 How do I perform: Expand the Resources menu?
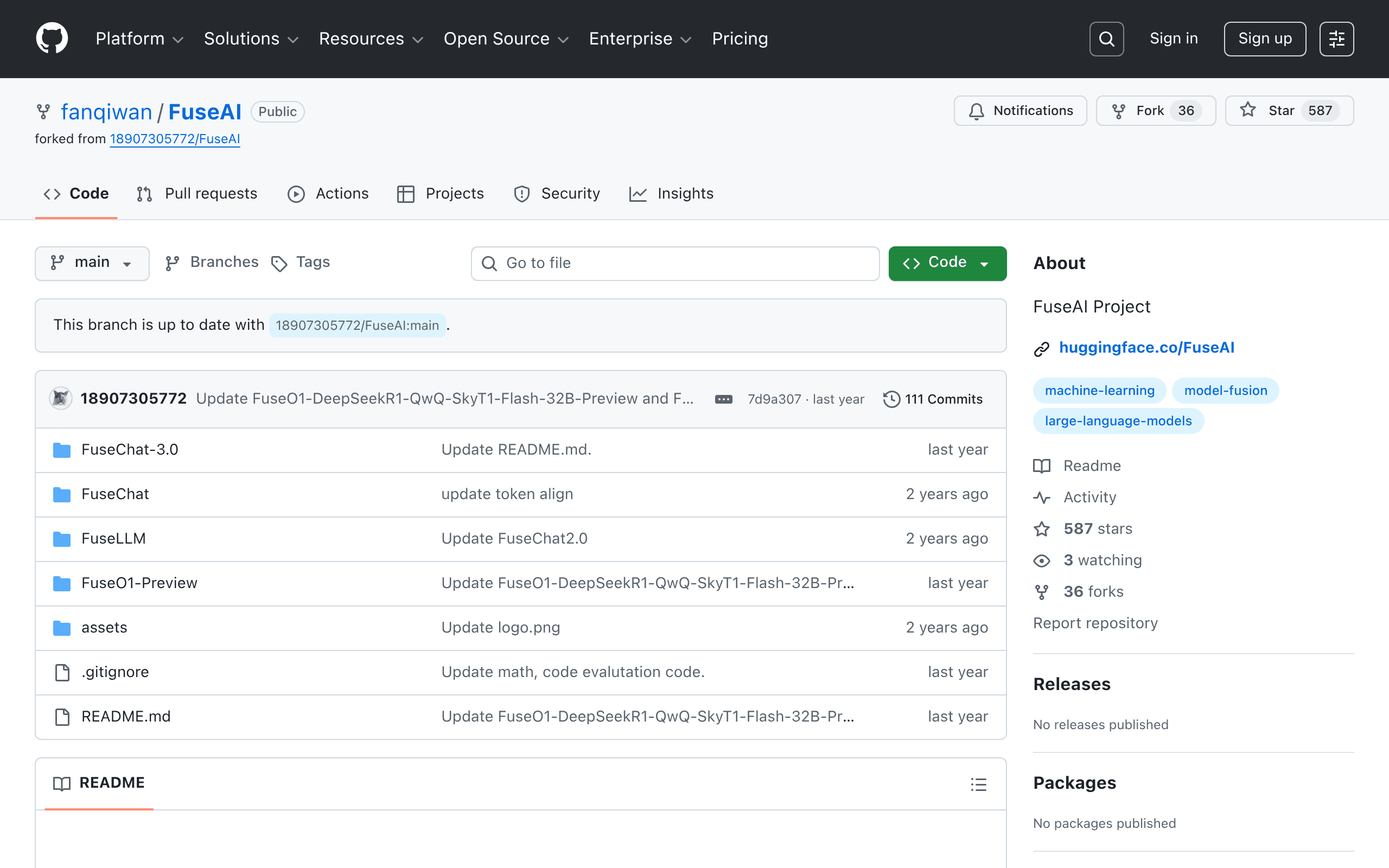pyautogui.click(x=371, y=39)
